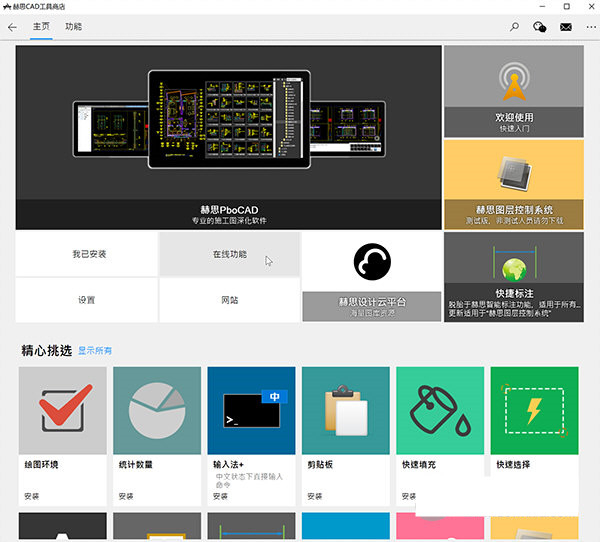
Task: Click the 快速填充 paint bucket icon
Action: pos(439,411)
